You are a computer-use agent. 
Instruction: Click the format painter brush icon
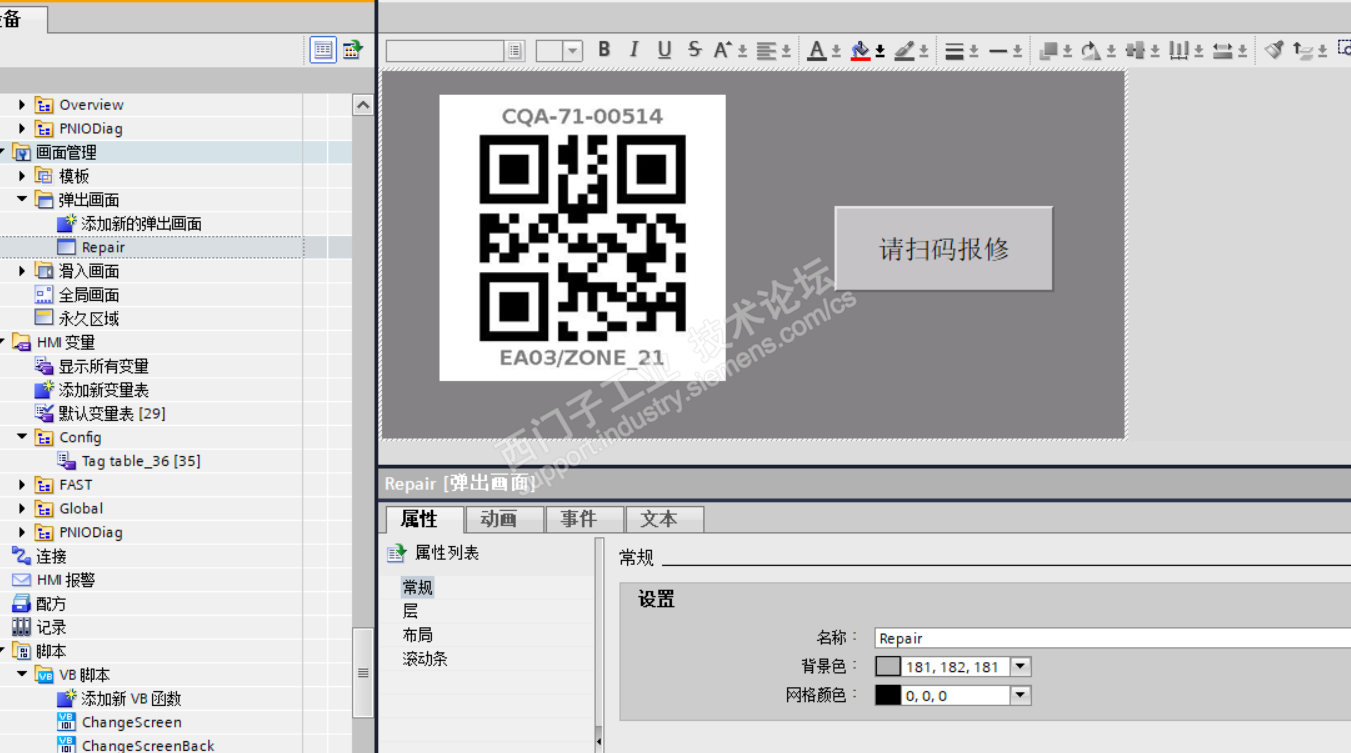pos(1273,49)
